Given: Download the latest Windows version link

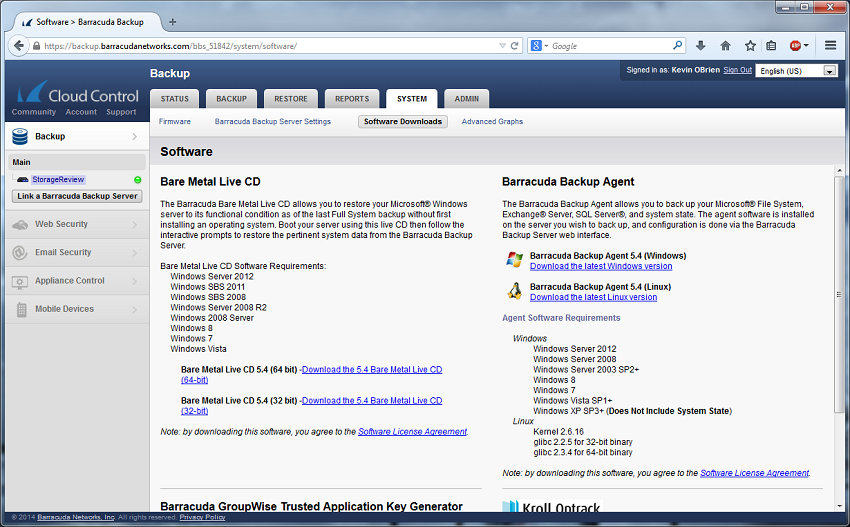Looking at the screenshot, I should (x=601, y=266).
